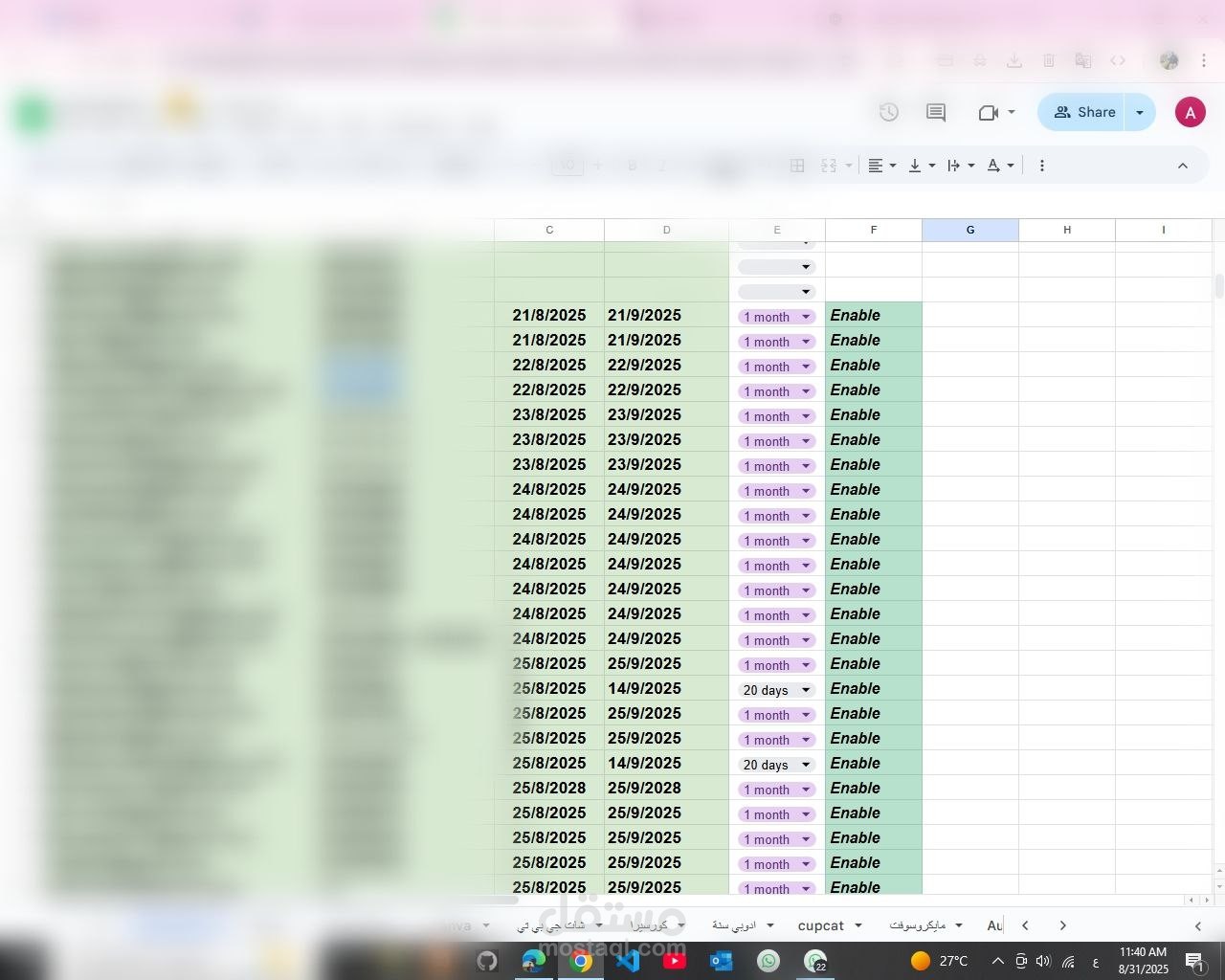Switch to the شات جي بي تي sheet tab

[x=550, y=925]
